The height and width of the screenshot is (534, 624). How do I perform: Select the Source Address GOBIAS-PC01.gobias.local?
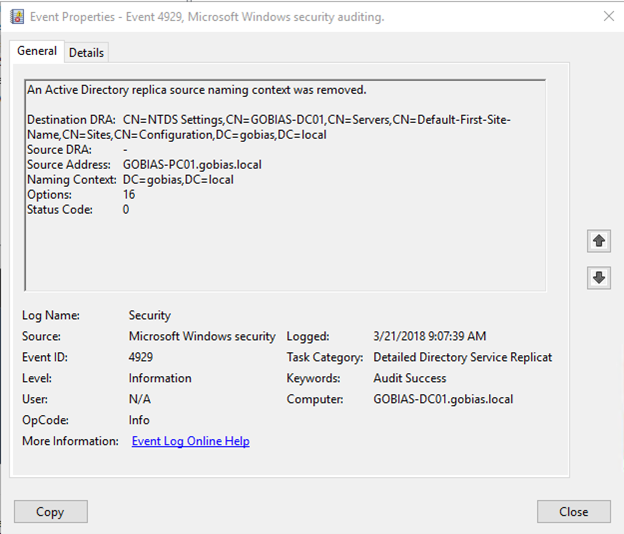(192, 165)
